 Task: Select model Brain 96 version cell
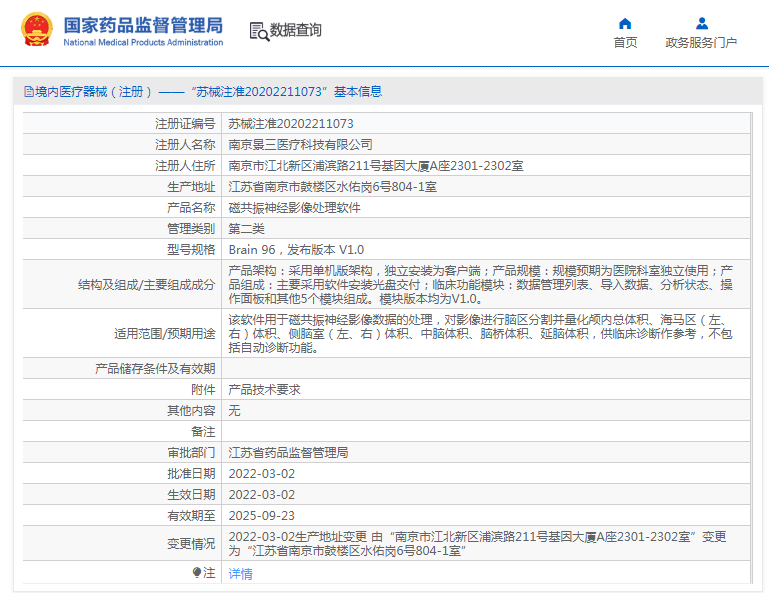click(296, 250)
